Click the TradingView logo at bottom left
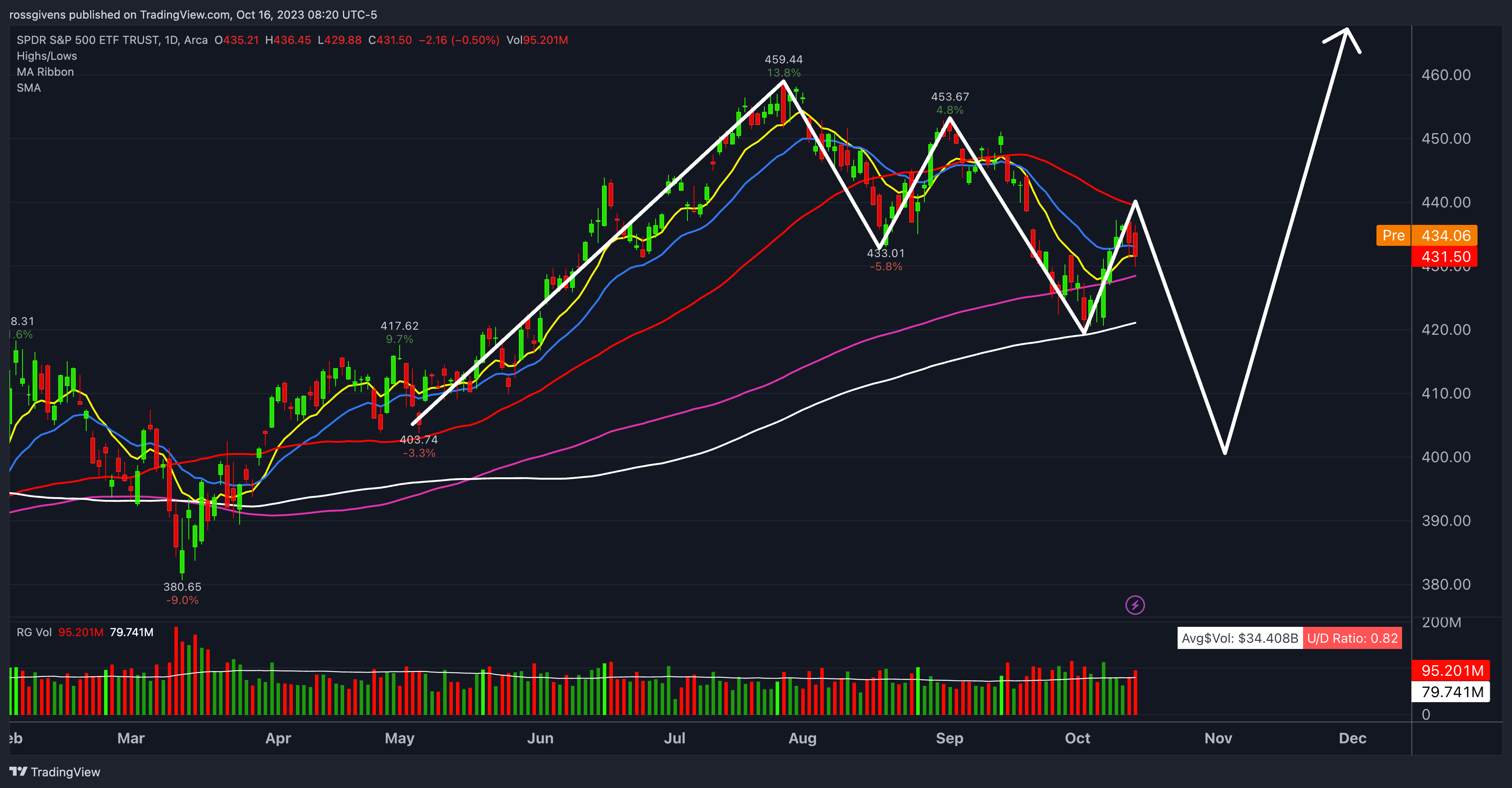 click(55, 772)
